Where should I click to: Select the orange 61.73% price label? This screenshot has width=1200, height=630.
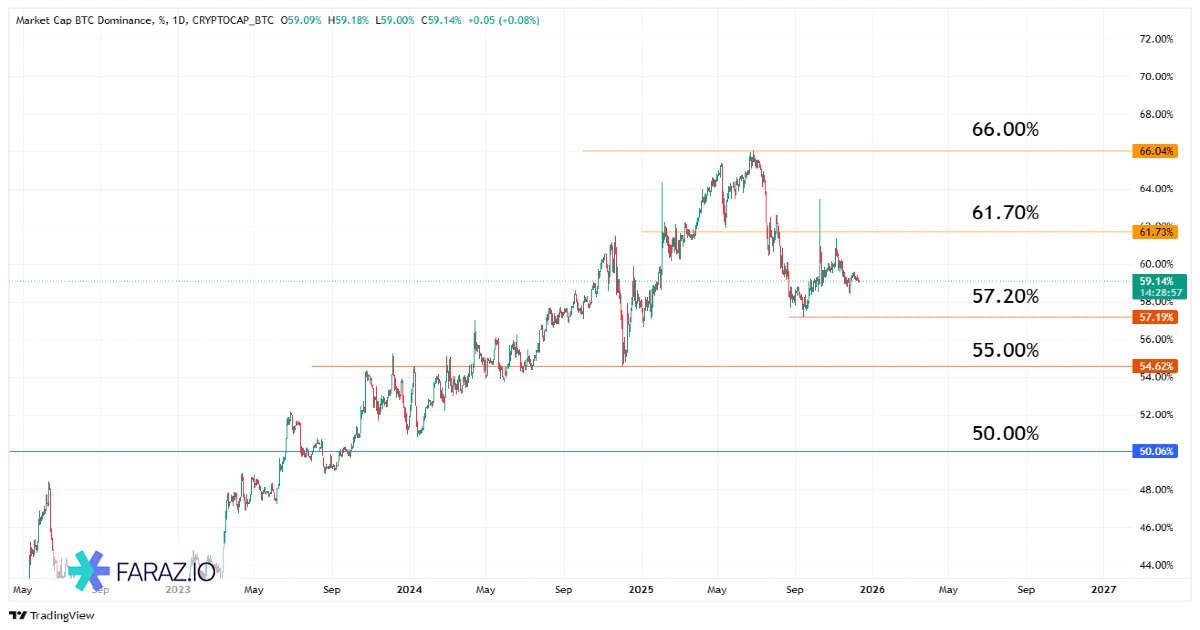click(1156, 232)
